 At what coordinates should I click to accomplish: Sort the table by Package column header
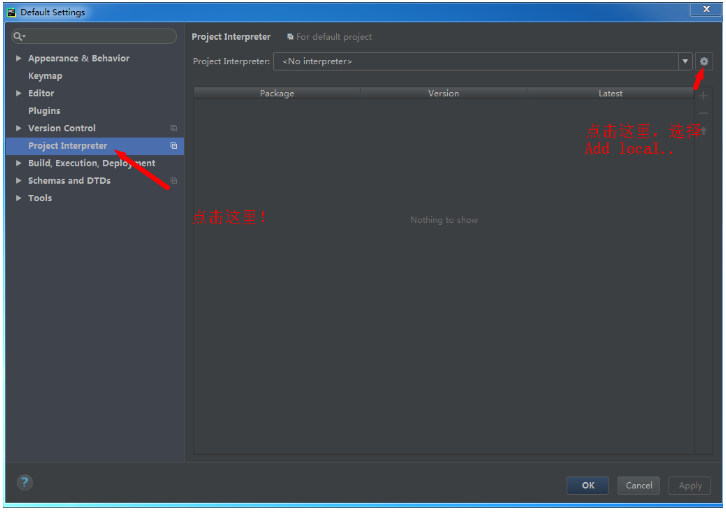(x=277, y=93)
